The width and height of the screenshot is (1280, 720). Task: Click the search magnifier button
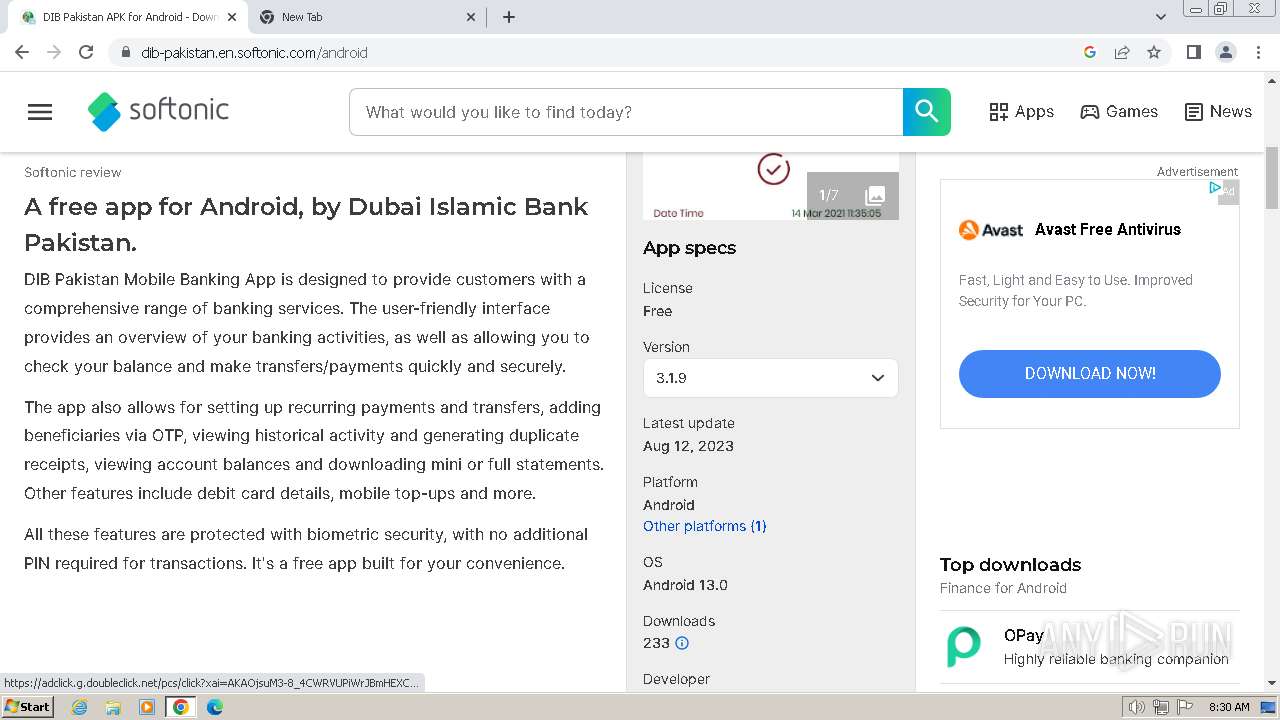(x=926, y=112)
